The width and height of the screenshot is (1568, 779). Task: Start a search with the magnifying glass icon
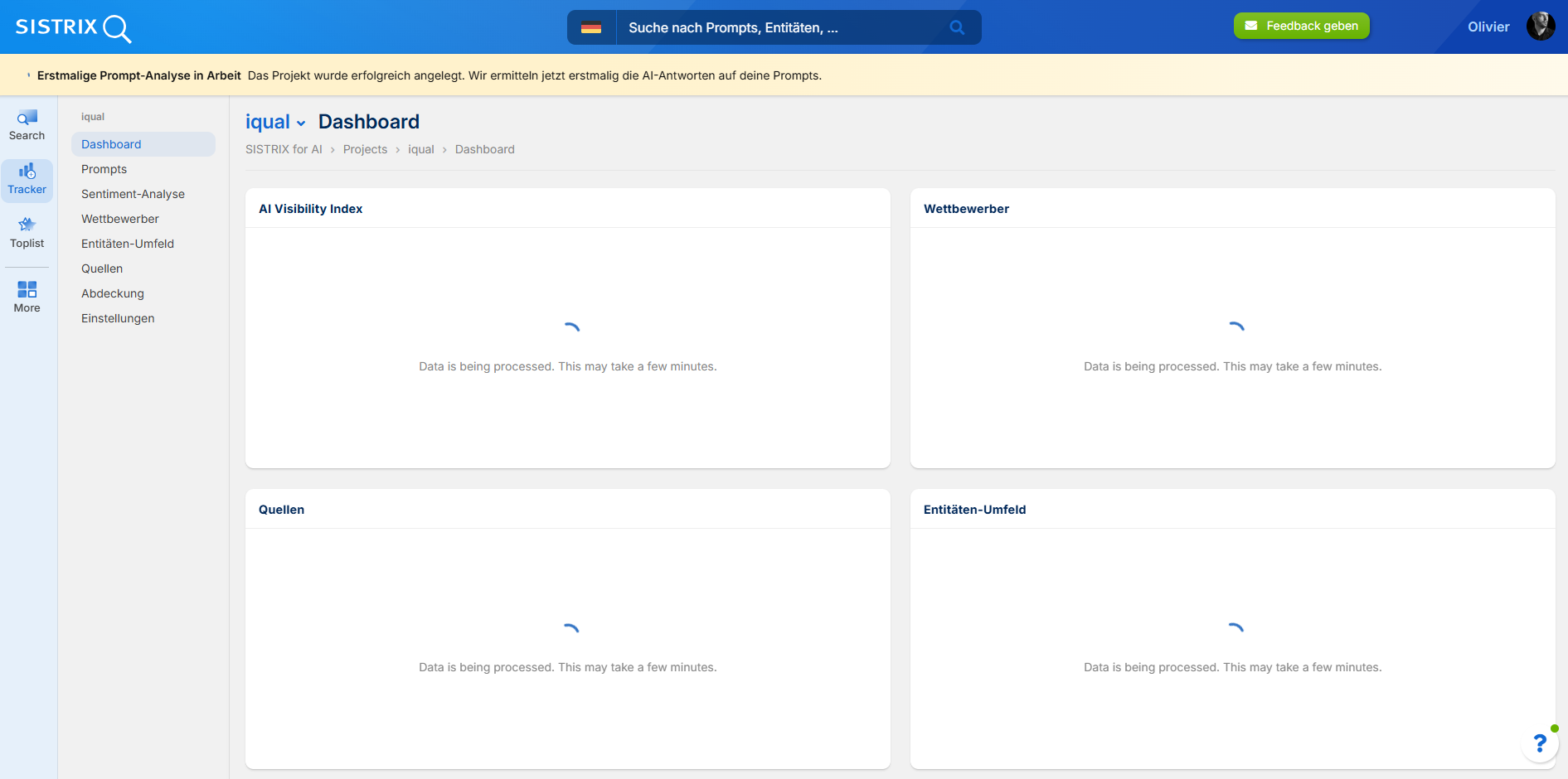(957, 27)
